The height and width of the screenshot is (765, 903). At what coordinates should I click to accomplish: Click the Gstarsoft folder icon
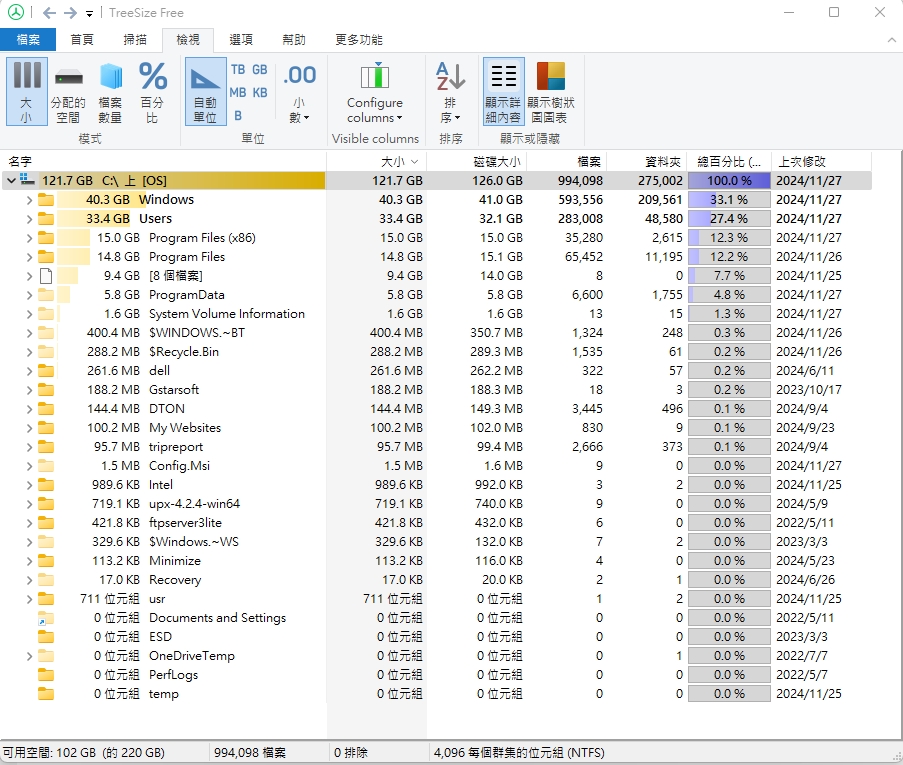click(x=46, y=390)
